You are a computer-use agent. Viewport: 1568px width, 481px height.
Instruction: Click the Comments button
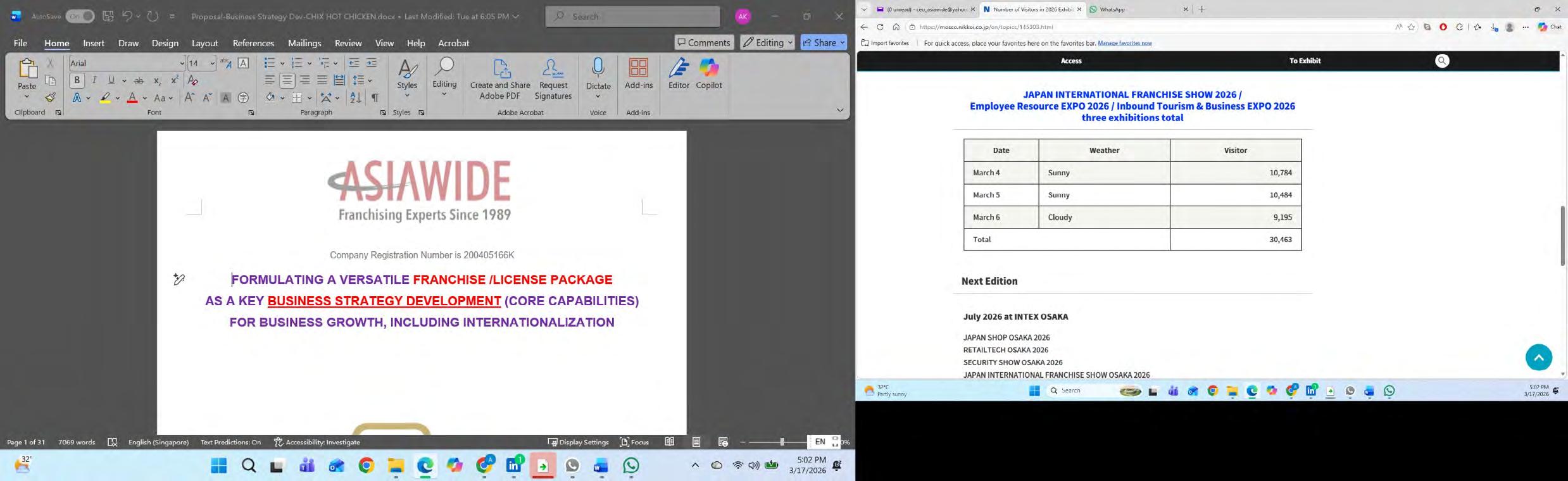pos(703,42)
